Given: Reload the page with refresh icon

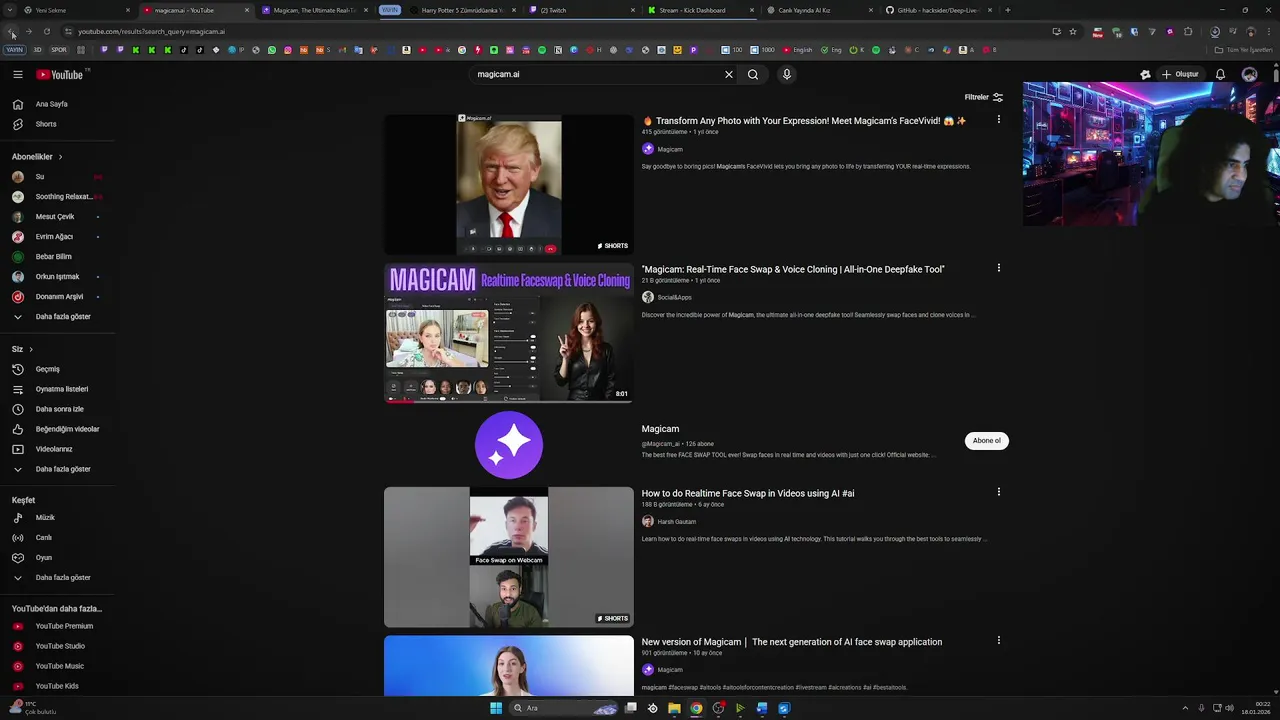Looking at the screenshot, I should (46, 31).
